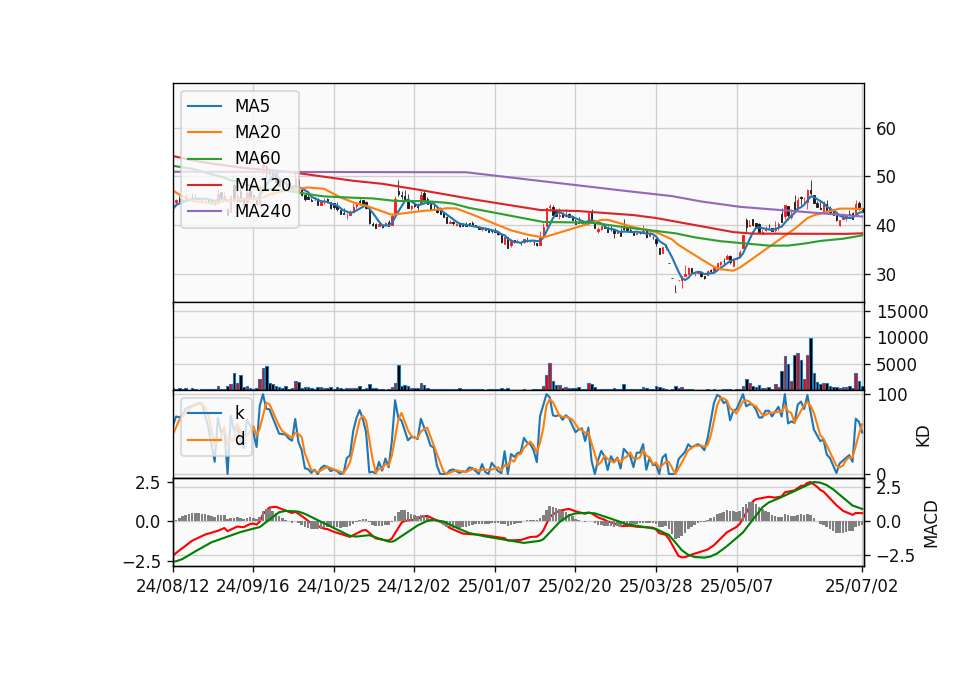Image resolution: width=960 pixels, height=690 pixels.
Task: Click the 25/01/07 date label
Action: point(495,586)
